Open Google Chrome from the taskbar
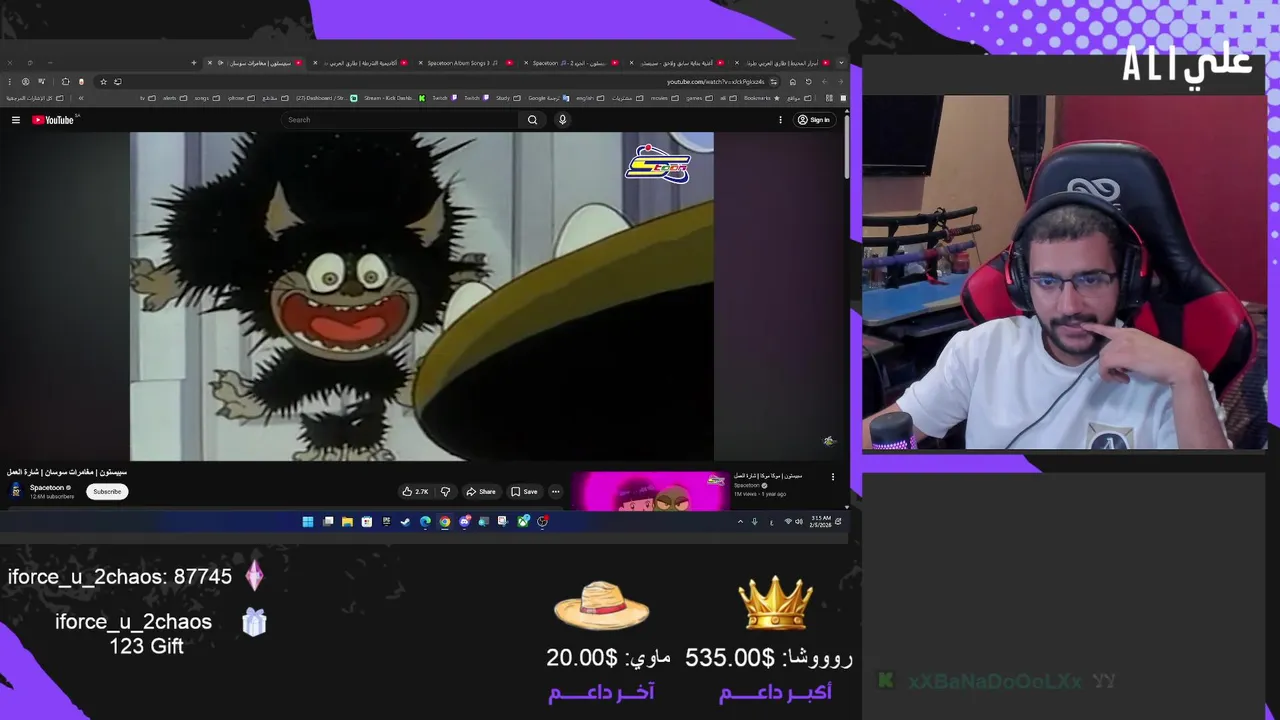The width and height of the screenshot is (1280, 720). pyautogui.click(x=445, y=521)
